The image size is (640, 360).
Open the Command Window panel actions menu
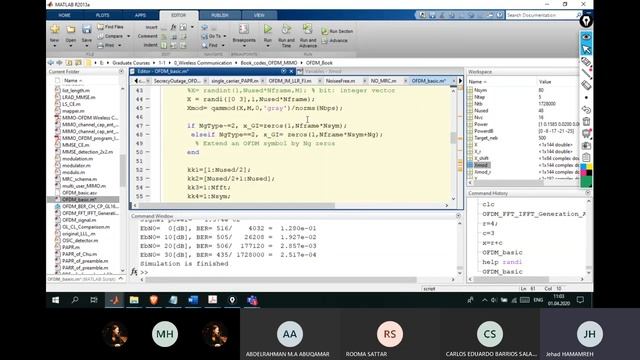[x=458, y=216]
